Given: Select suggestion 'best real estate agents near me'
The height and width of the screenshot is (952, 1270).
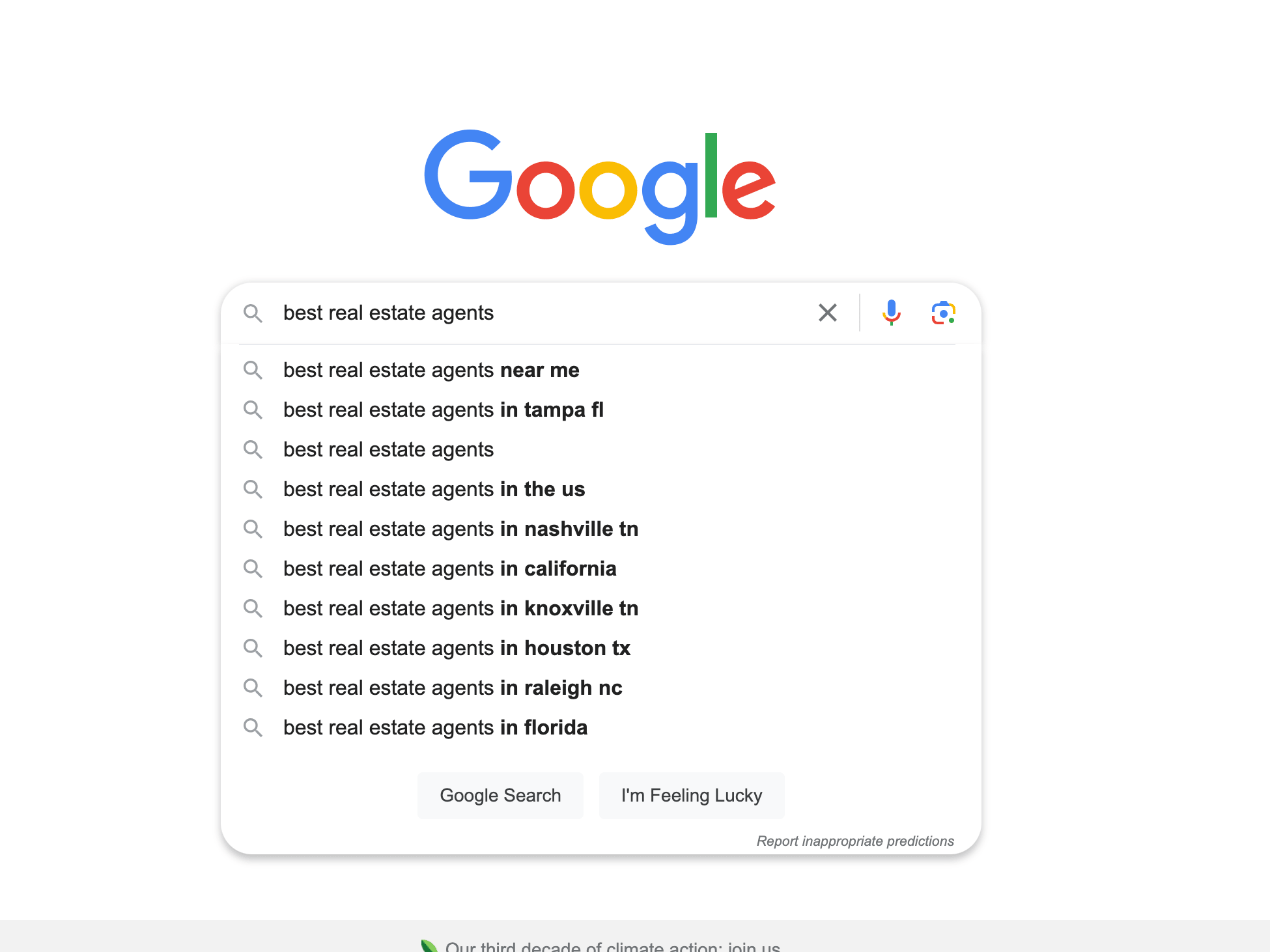Looking at the screenshot, I should (x=600, y=371).
